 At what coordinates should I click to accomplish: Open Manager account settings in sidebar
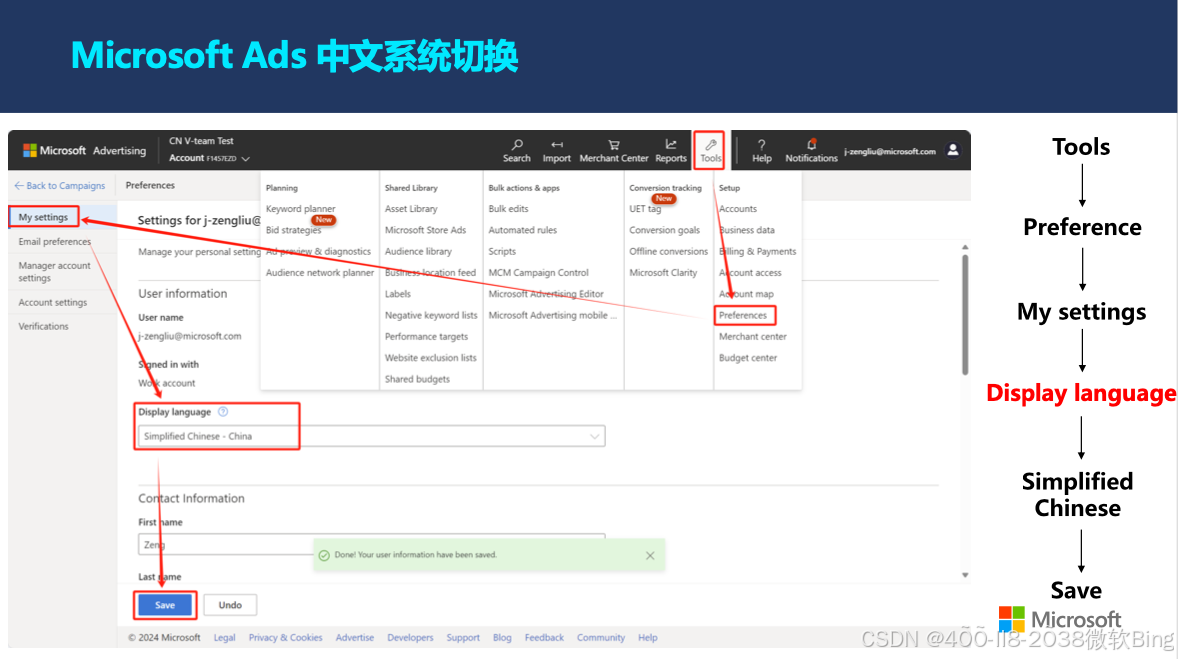tap(54, 271)
